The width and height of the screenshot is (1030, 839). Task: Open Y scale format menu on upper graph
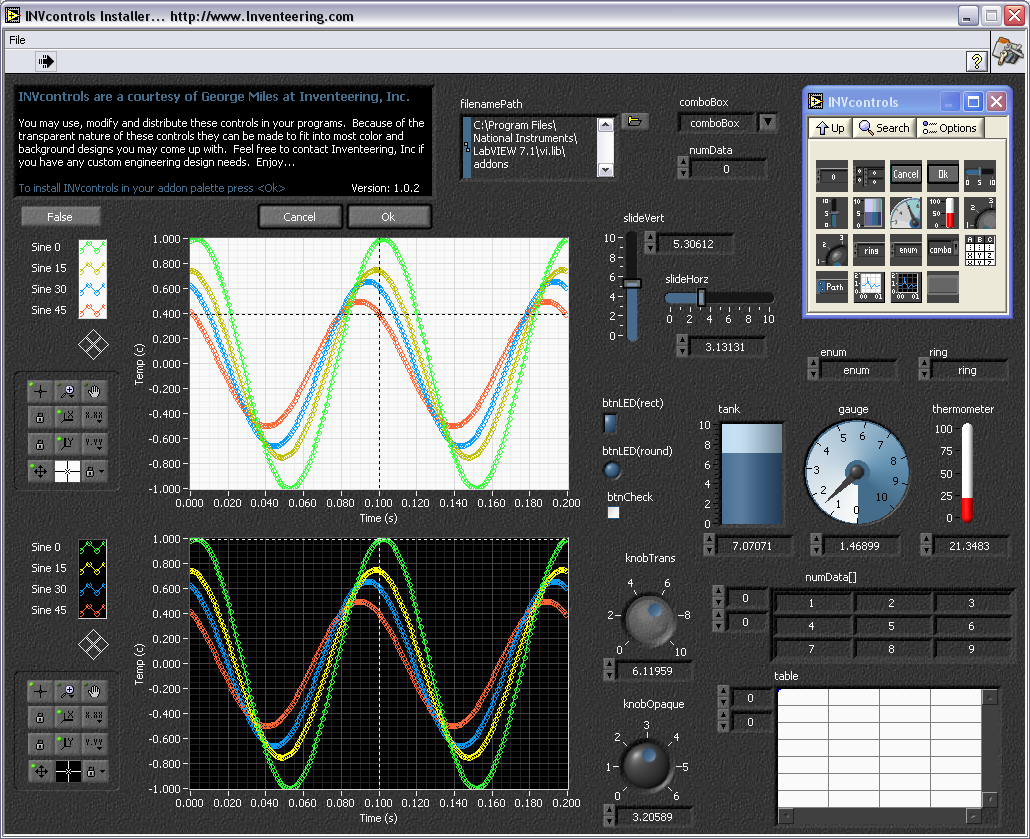click(x=94, y=443)
